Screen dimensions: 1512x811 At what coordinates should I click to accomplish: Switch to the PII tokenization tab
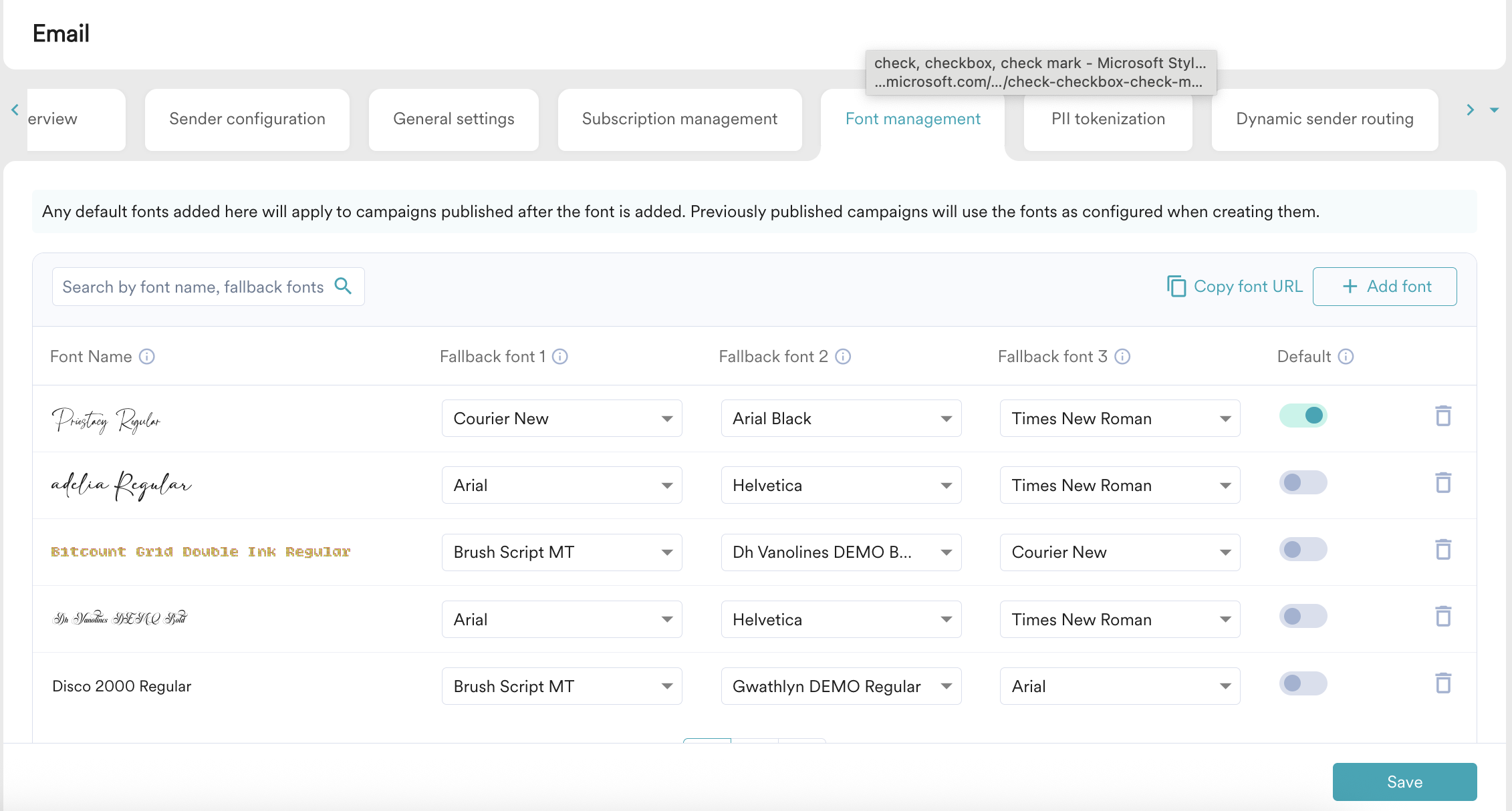coord(1108,119)
